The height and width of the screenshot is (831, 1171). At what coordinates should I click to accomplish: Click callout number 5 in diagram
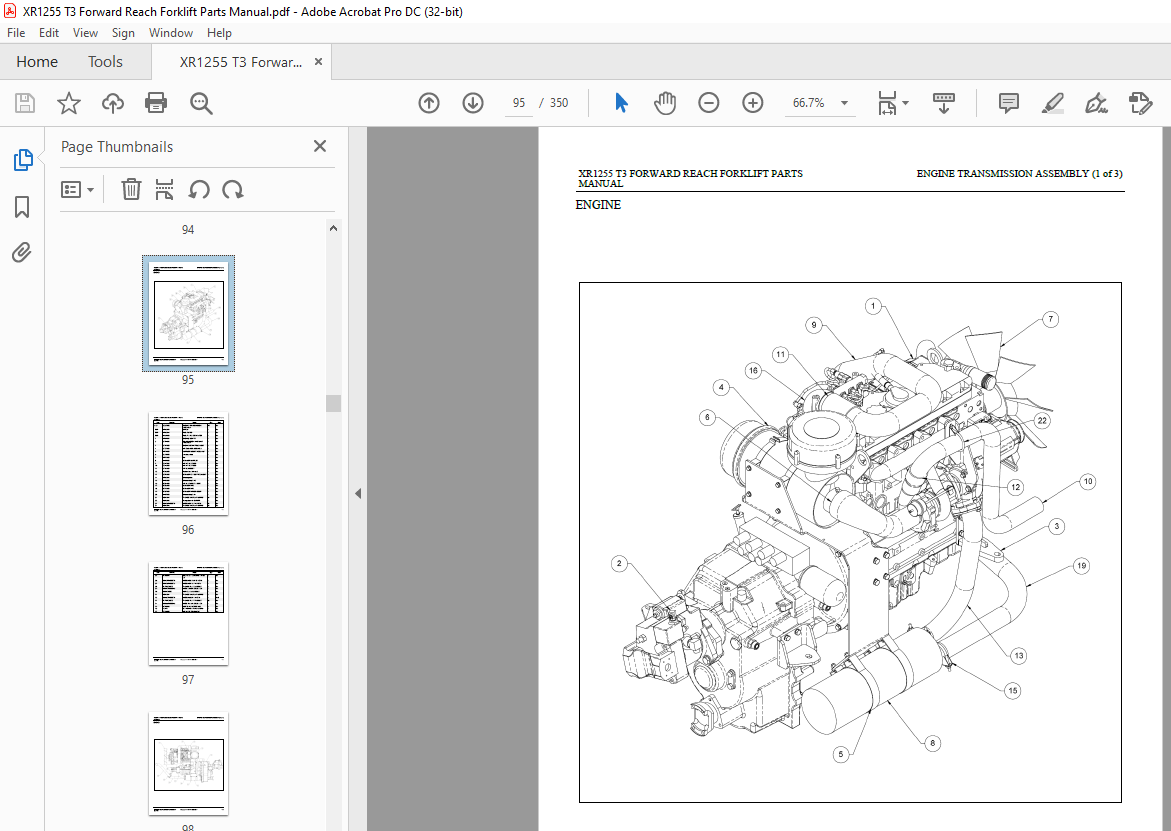841,754
